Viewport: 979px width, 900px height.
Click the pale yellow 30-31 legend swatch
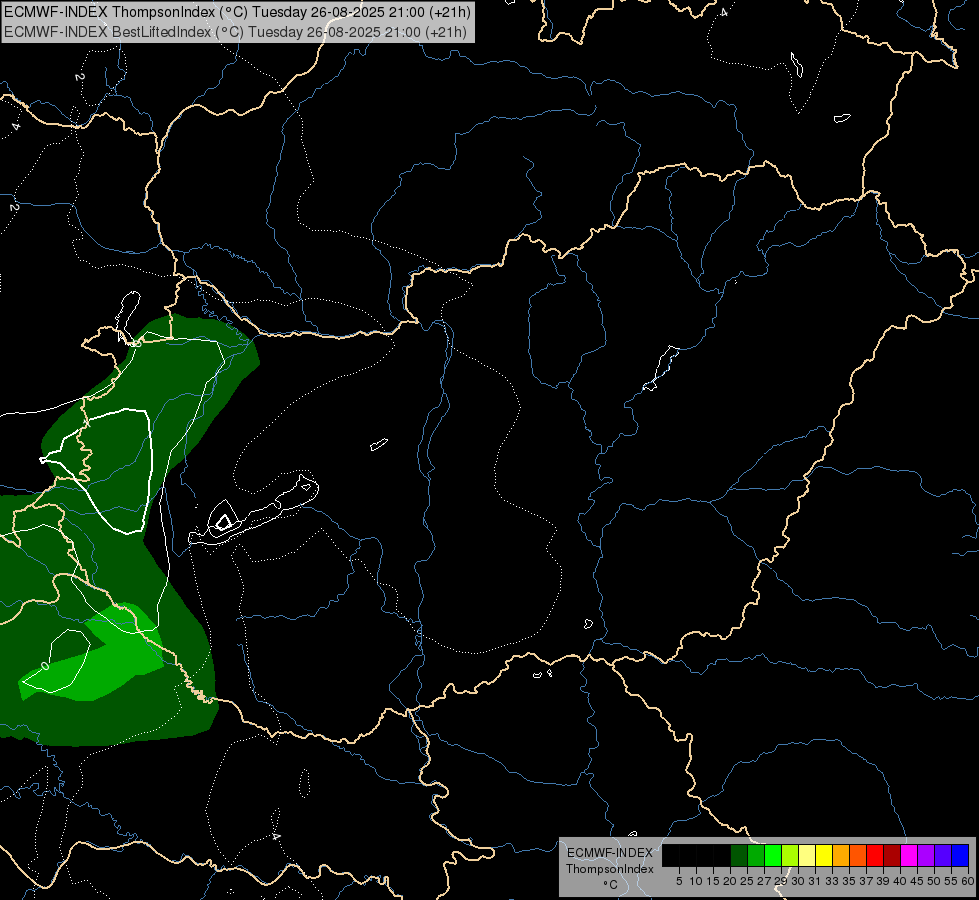pos(807,855)
